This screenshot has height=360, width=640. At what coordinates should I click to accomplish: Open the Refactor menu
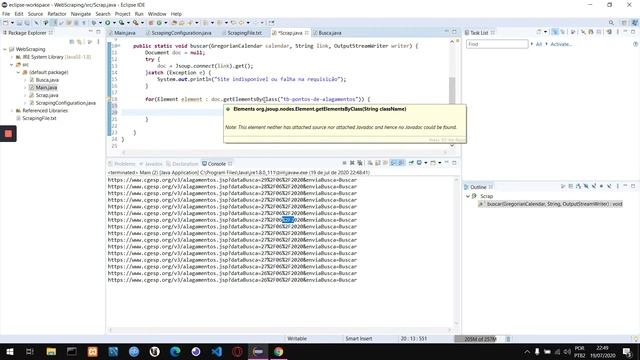click(57, 14)
